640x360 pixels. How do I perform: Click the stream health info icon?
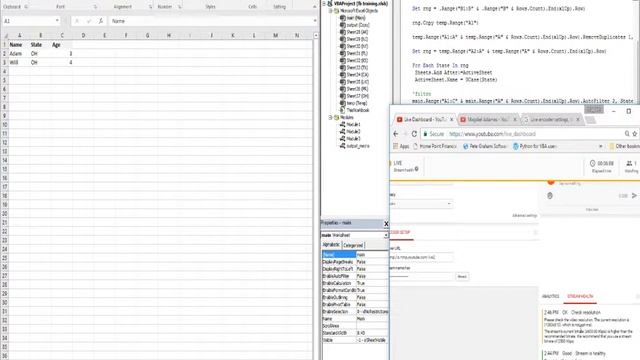point(416,169)
